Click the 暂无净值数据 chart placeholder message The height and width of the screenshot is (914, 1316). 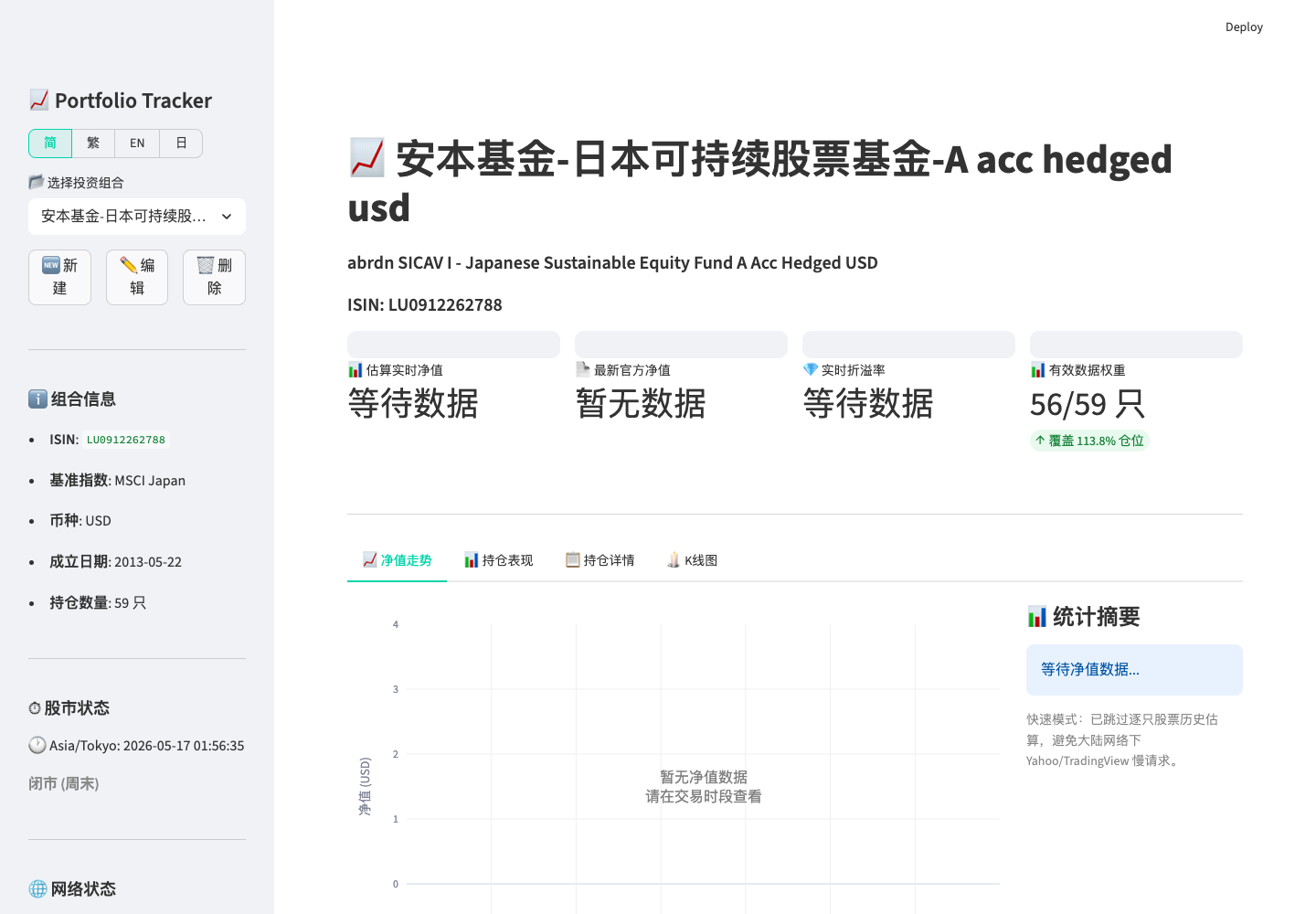(x=704, y=786)
